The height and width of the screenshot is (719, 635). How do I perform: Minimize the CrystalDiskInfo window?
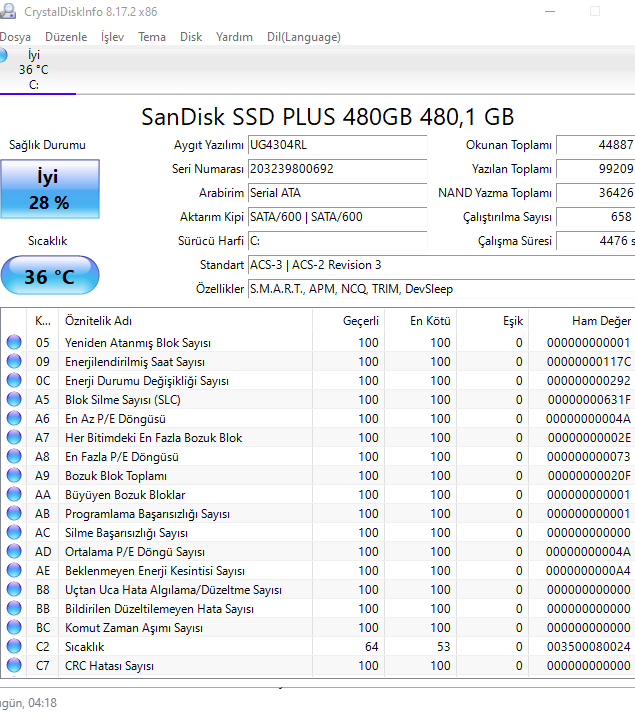click(550, 11)
